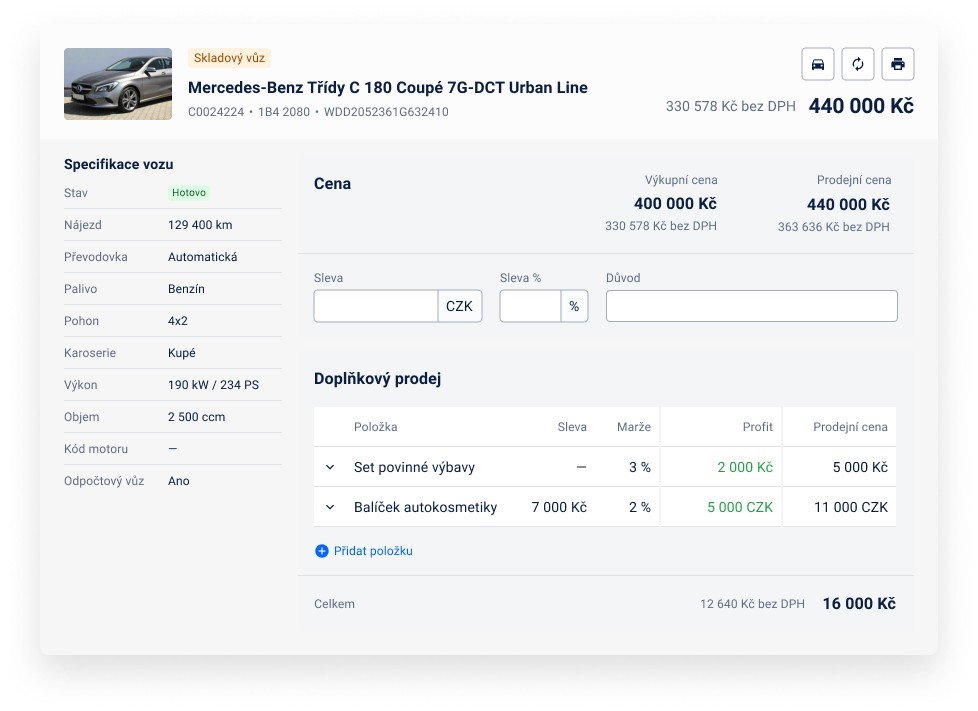Click the Sleva amount input field
Viewport: 978px width, 711px height.
[x=375, y=306]
